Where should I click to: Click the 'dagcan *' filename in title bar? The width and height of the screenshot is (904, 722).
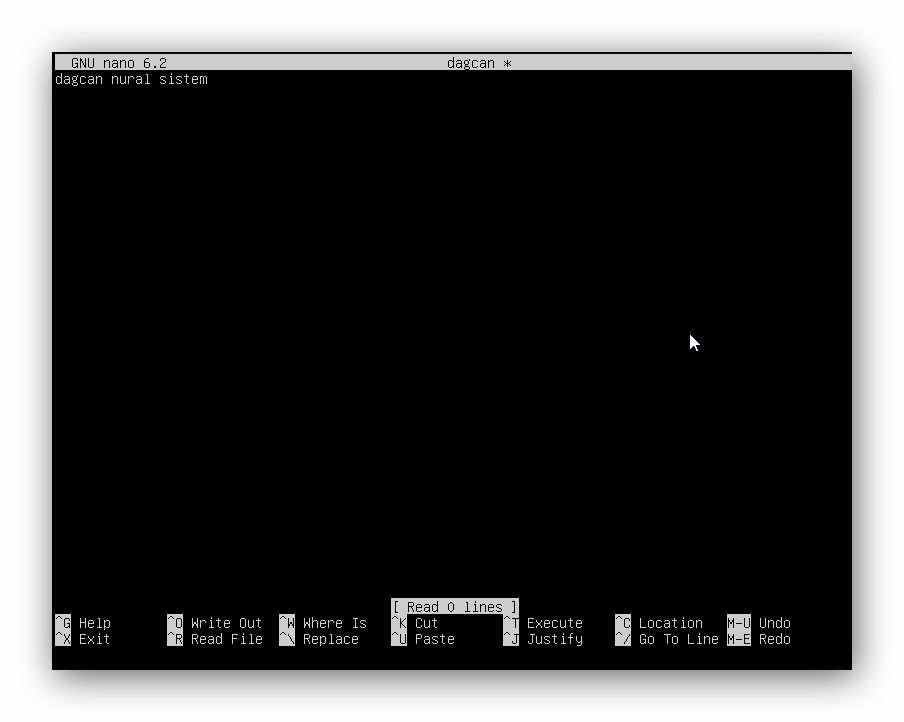tap(479, 63)
